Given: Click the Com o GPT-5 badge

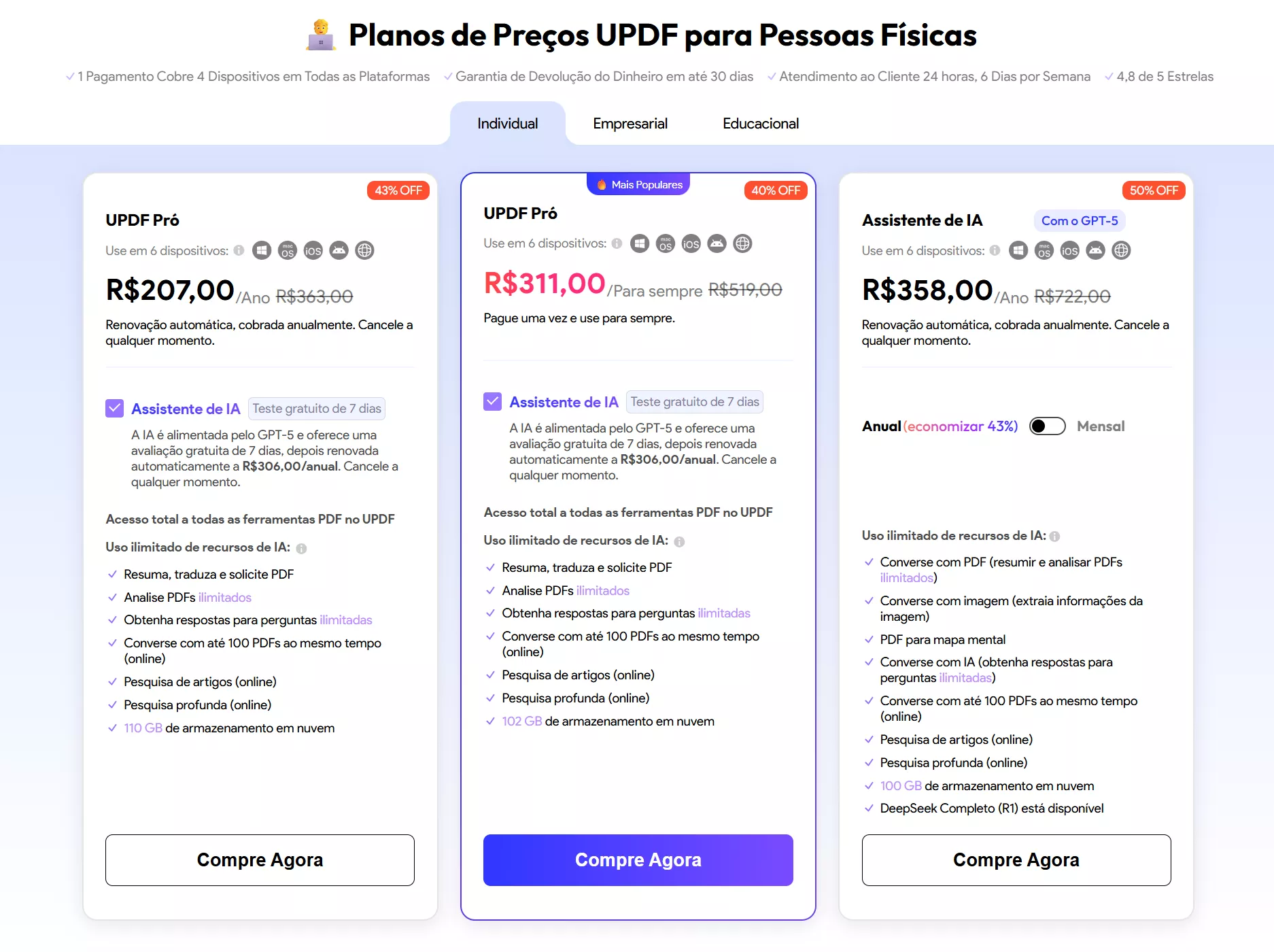Looking at the screenshot, I should [1079, 220].
